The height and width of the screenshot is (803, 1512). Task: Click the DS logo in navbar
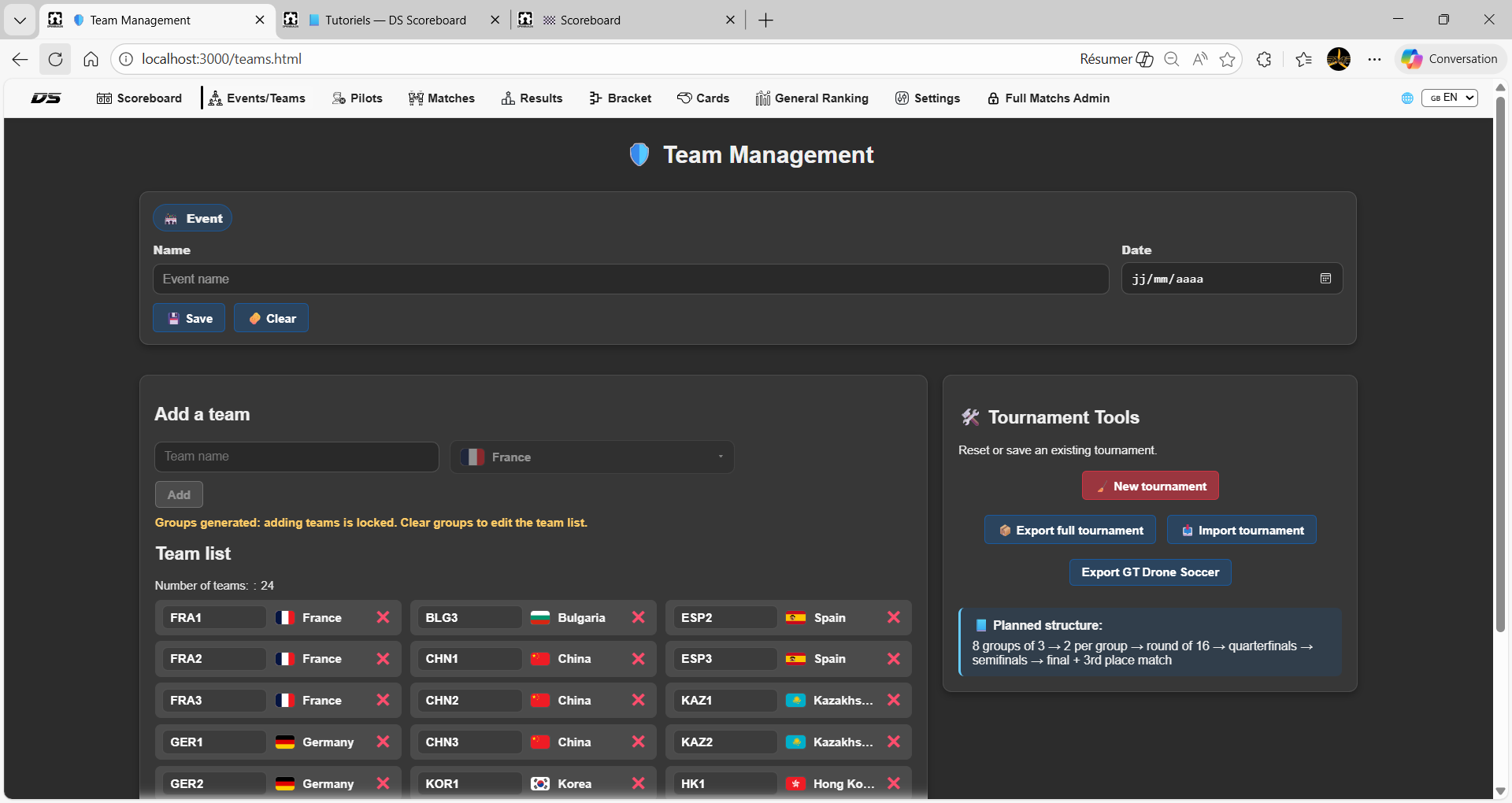tap(46, 98)
